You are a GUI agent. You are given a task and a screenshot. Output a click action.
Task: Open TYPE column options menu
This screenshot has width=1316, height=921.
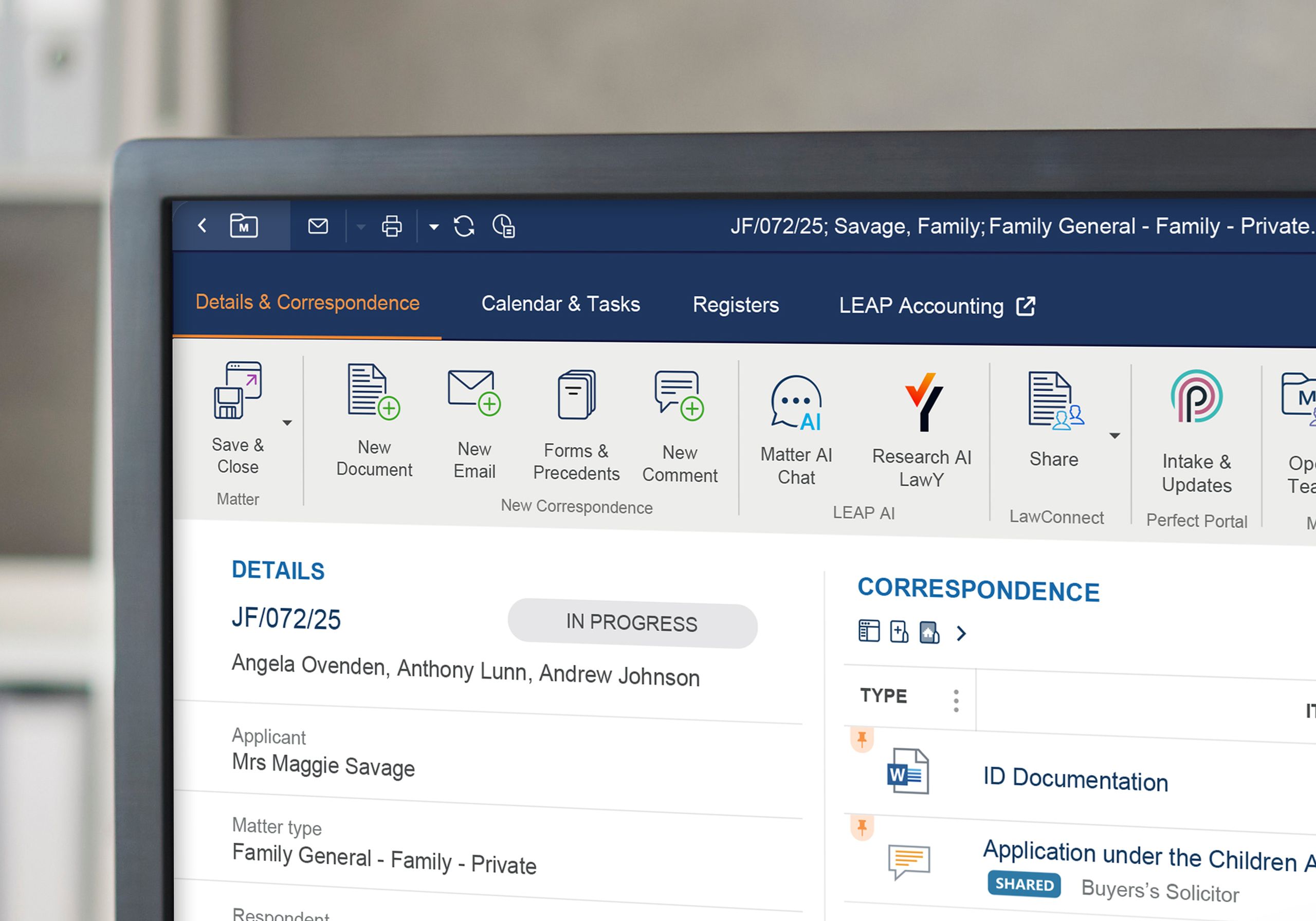pos(956,701)
